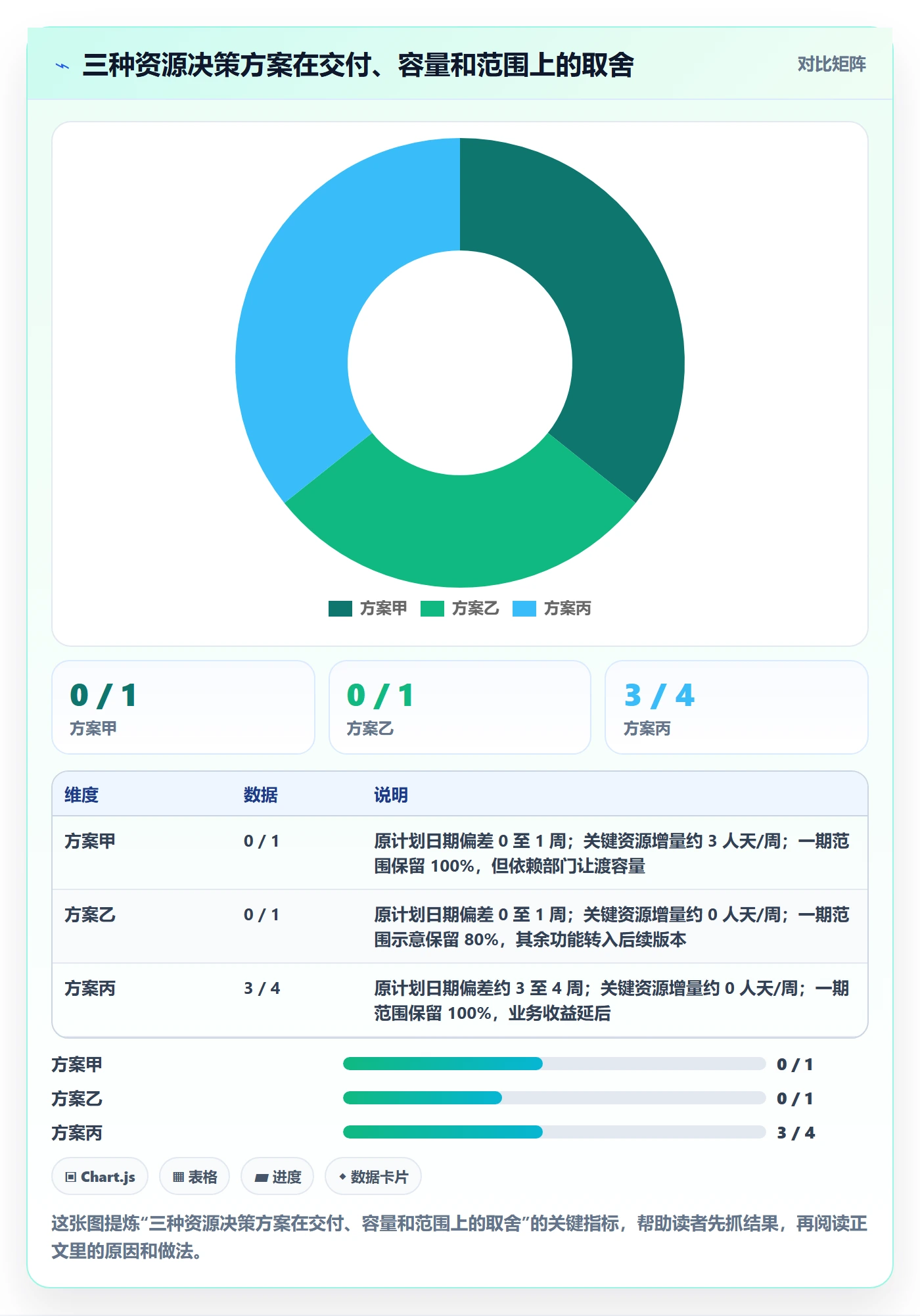
Task: Open the 方案甲 data card showing 0 / 1
Action: [183, 707]
